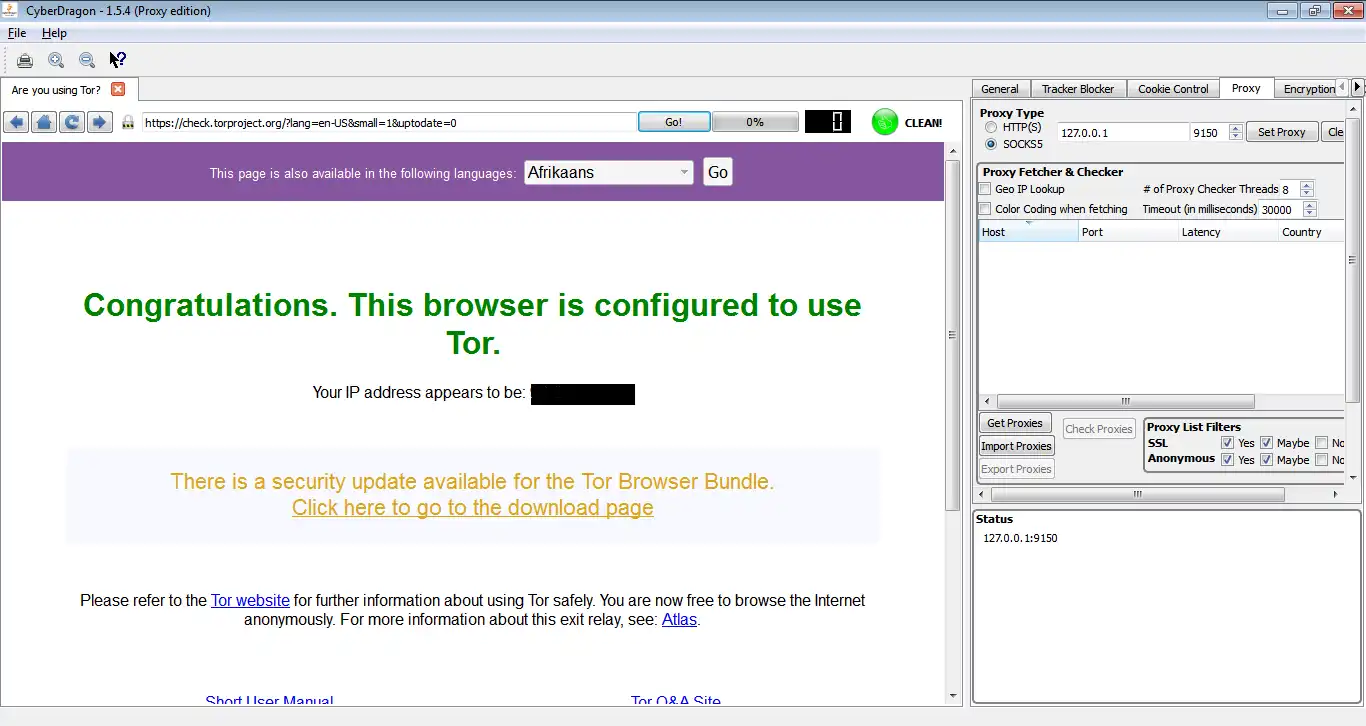The image size is (1366, 726).
Task: Click the Get Proxies button
Action: [1015, 423]
